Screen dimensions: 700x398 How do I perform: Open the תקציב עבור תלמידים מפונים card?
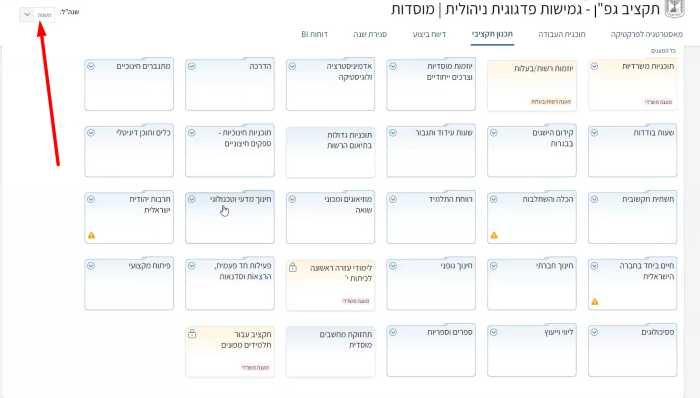(x=230, y=352)
